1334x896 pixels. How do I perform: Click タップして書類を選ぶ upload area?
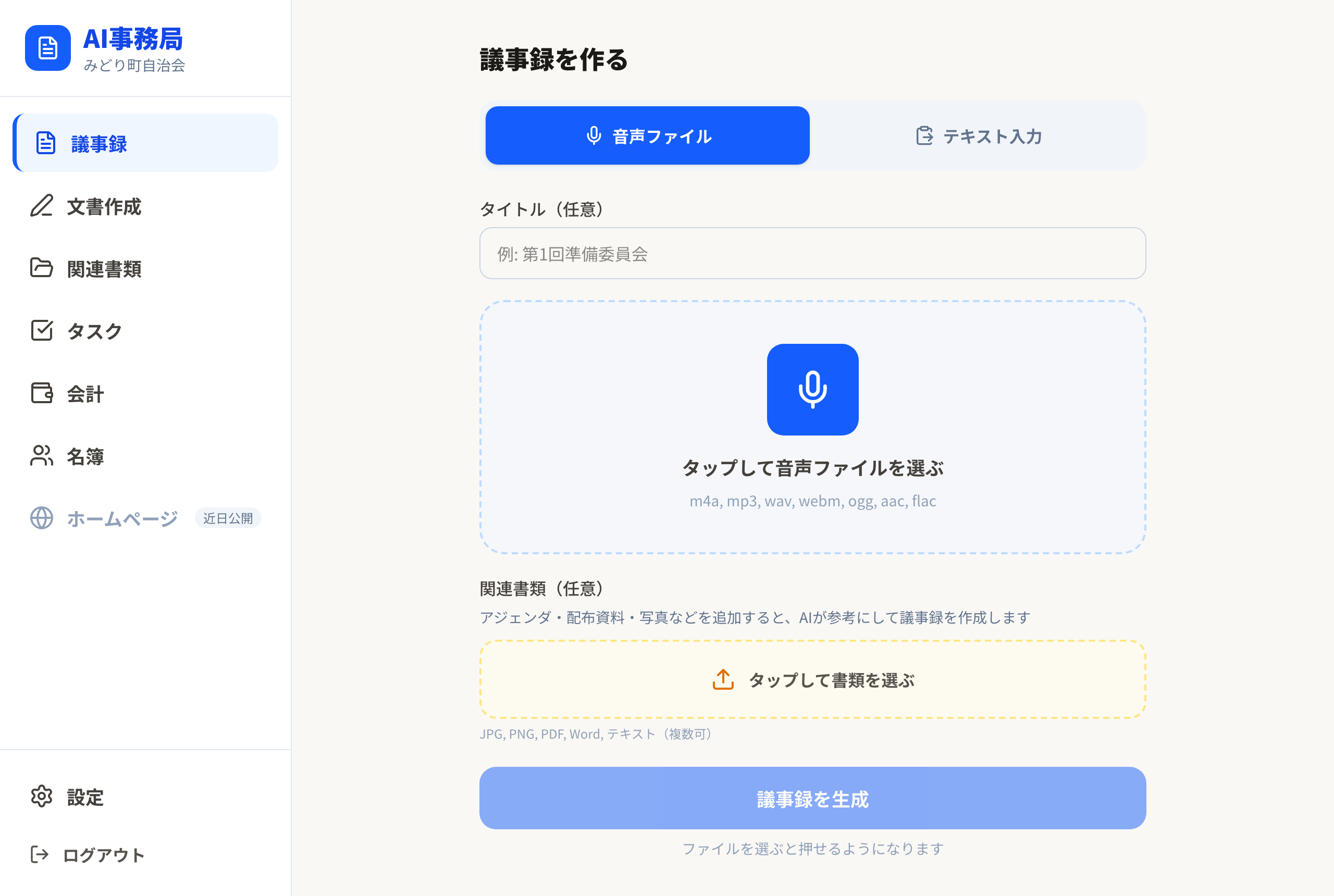[812, 679]
